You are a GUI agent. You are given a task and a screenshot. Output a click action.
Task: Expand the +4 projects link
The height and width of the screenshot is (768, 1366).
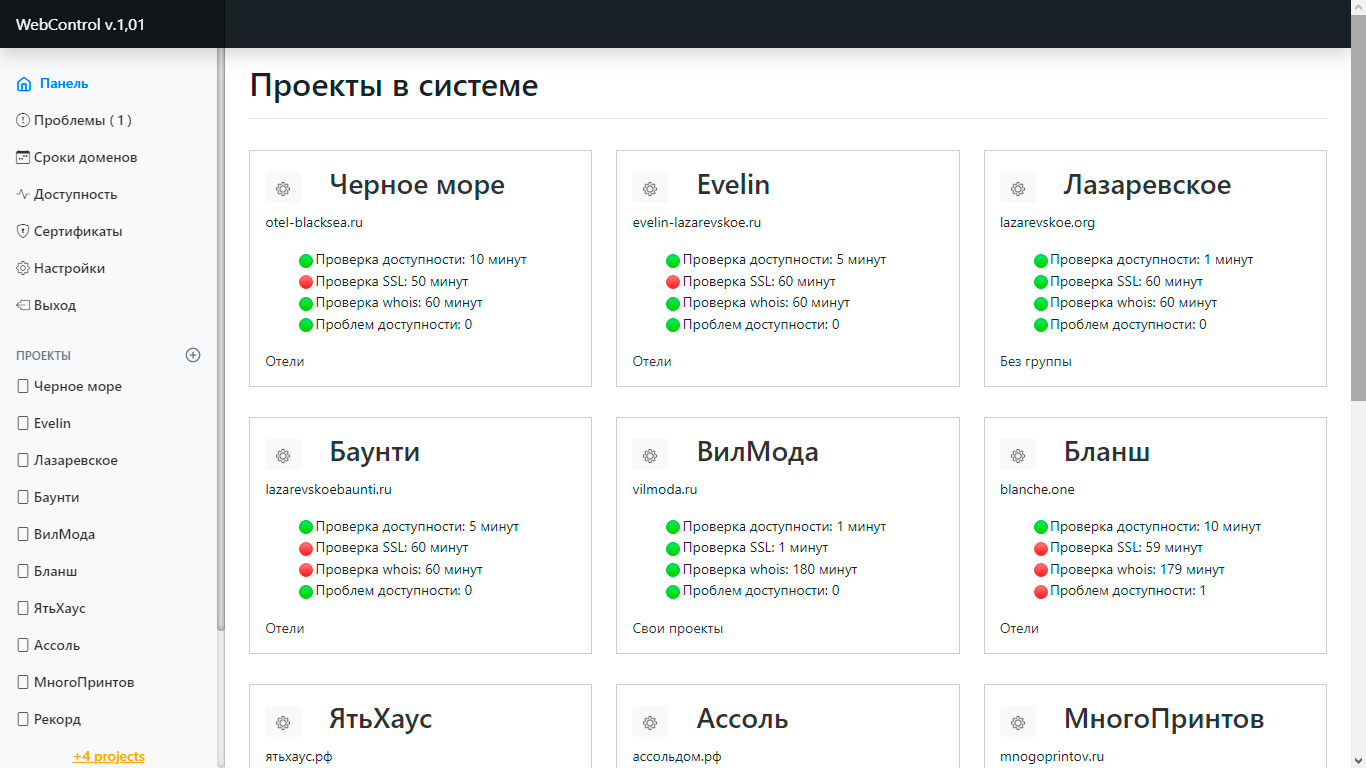click(x=108, y=756)
